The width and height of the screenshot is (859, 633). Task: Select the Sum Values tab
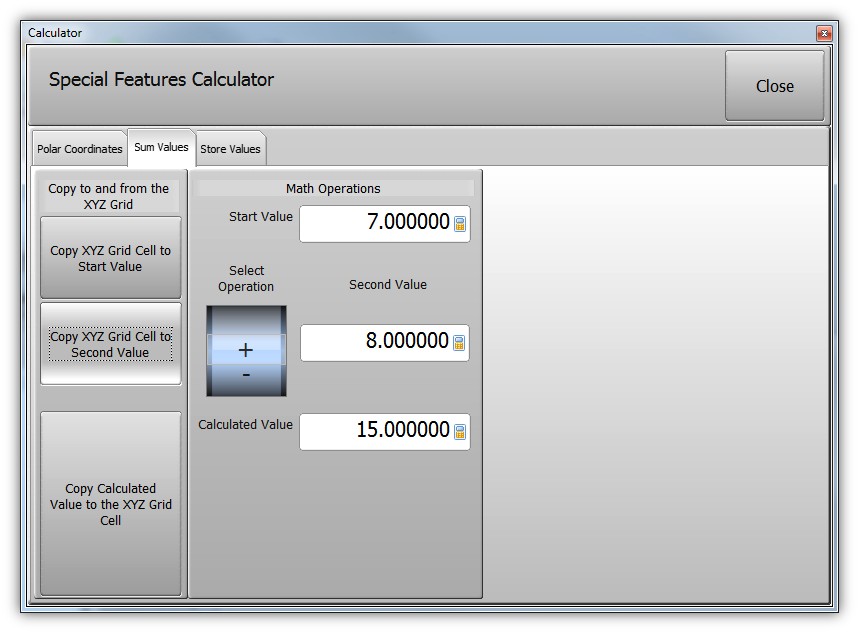[x=161, y=147]
